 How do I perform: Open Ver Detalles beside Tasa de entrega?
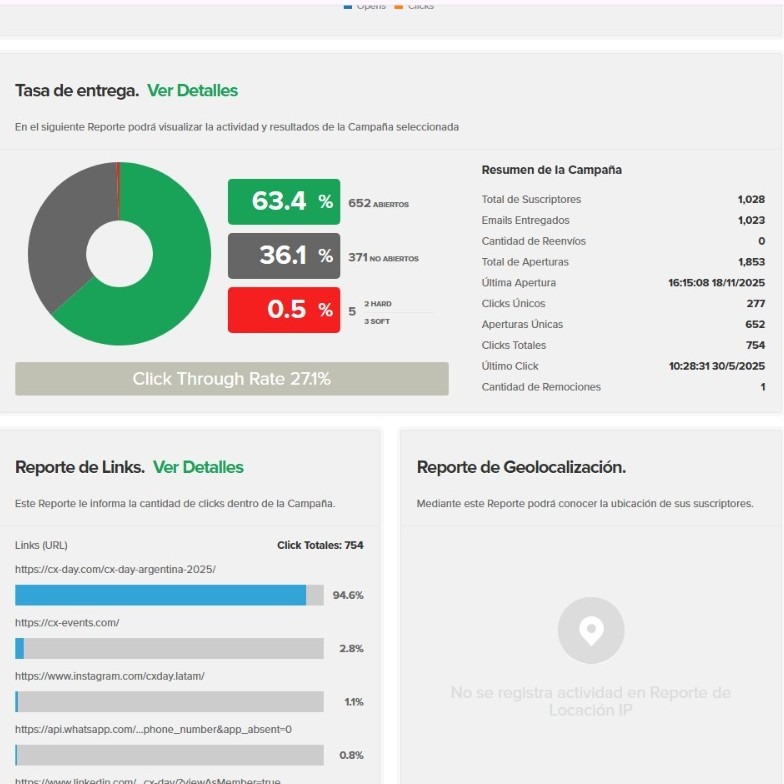192,91
